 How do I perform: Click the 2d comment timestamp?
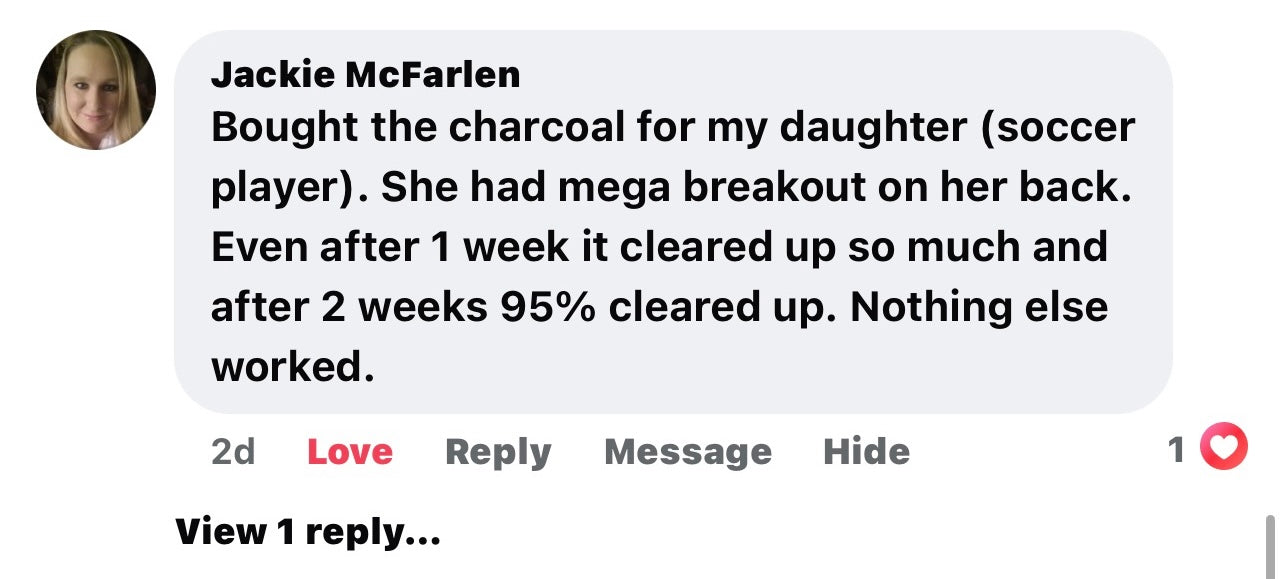click(x=233, y=452)
